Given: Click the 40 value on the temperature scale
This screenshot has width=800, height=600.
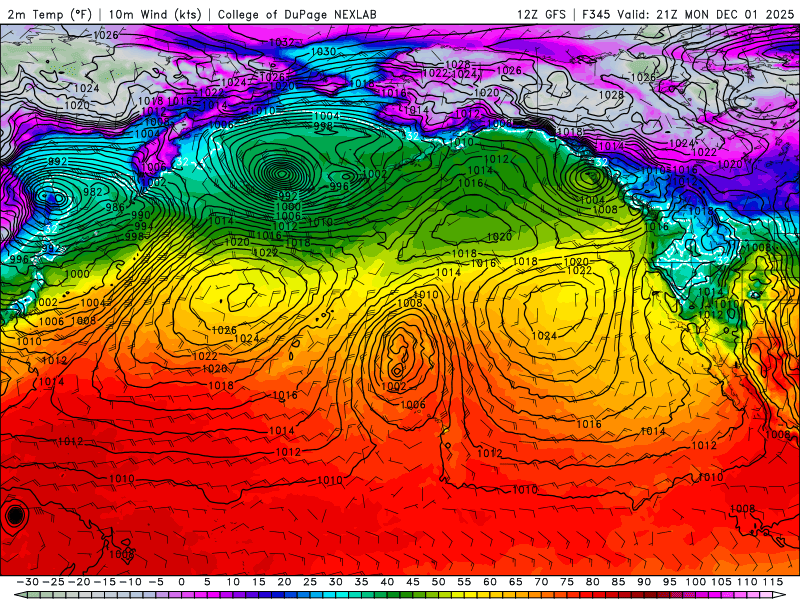Looking at the screenshot, I should click(x=387, y=582).
